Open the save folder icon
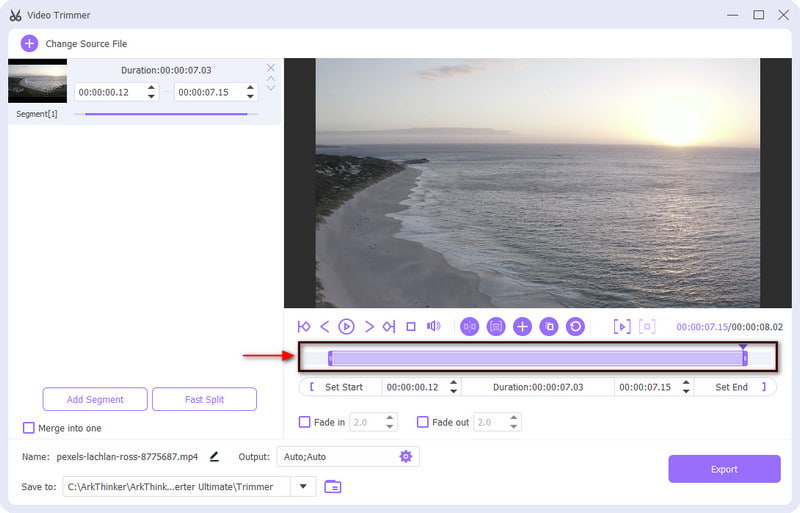 click(x=333, y=486)
